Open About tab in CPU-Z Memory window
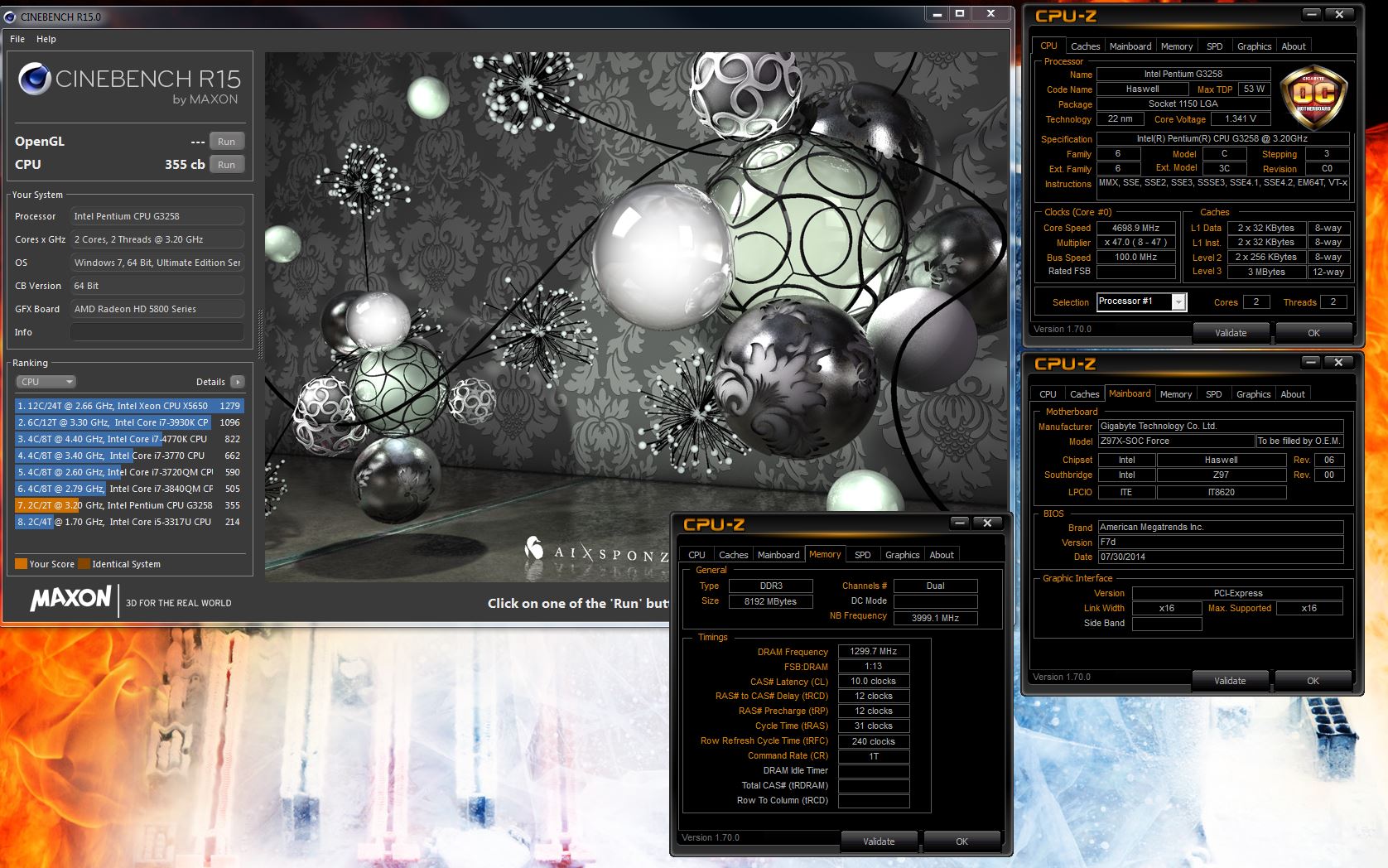The width and height of the screenshot is (1388, 868). (x=942, y=555)
